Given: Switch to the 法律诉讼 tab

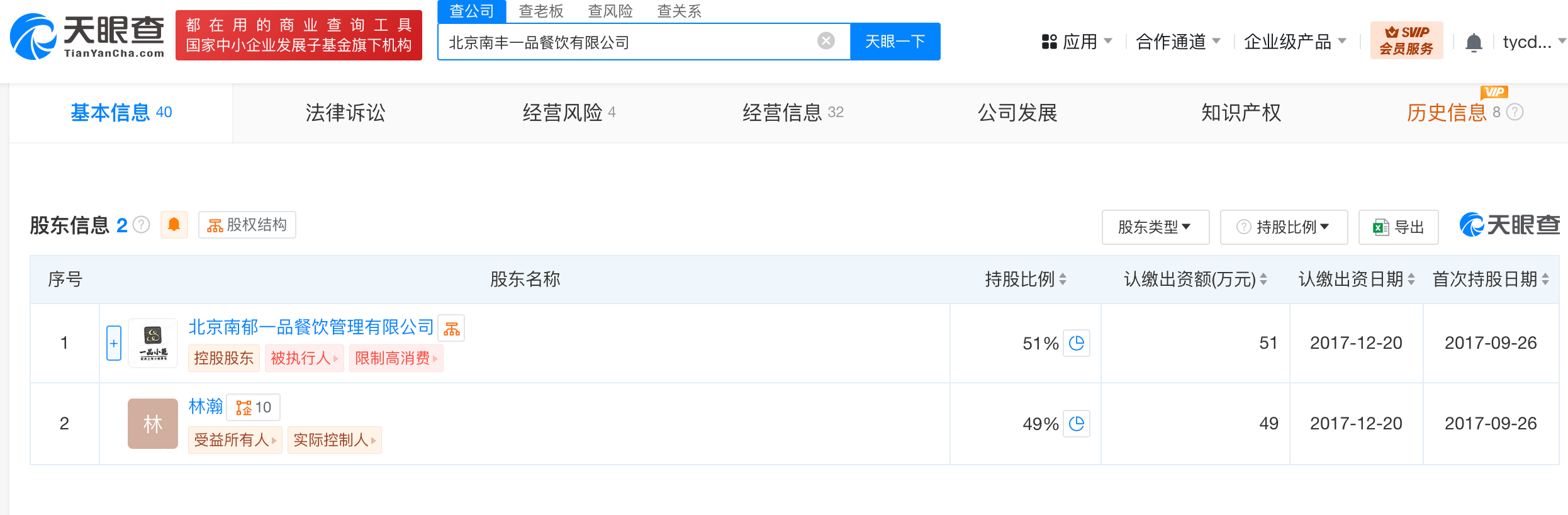Looking at the screenshot, I should point(345,113).
